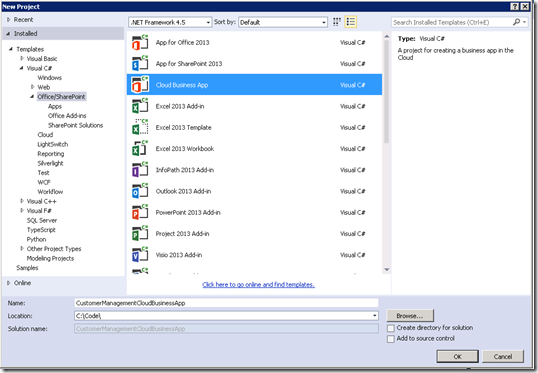Click the App for Office 2013 template icon
The image size is (538, 373).
coord(140,43)
